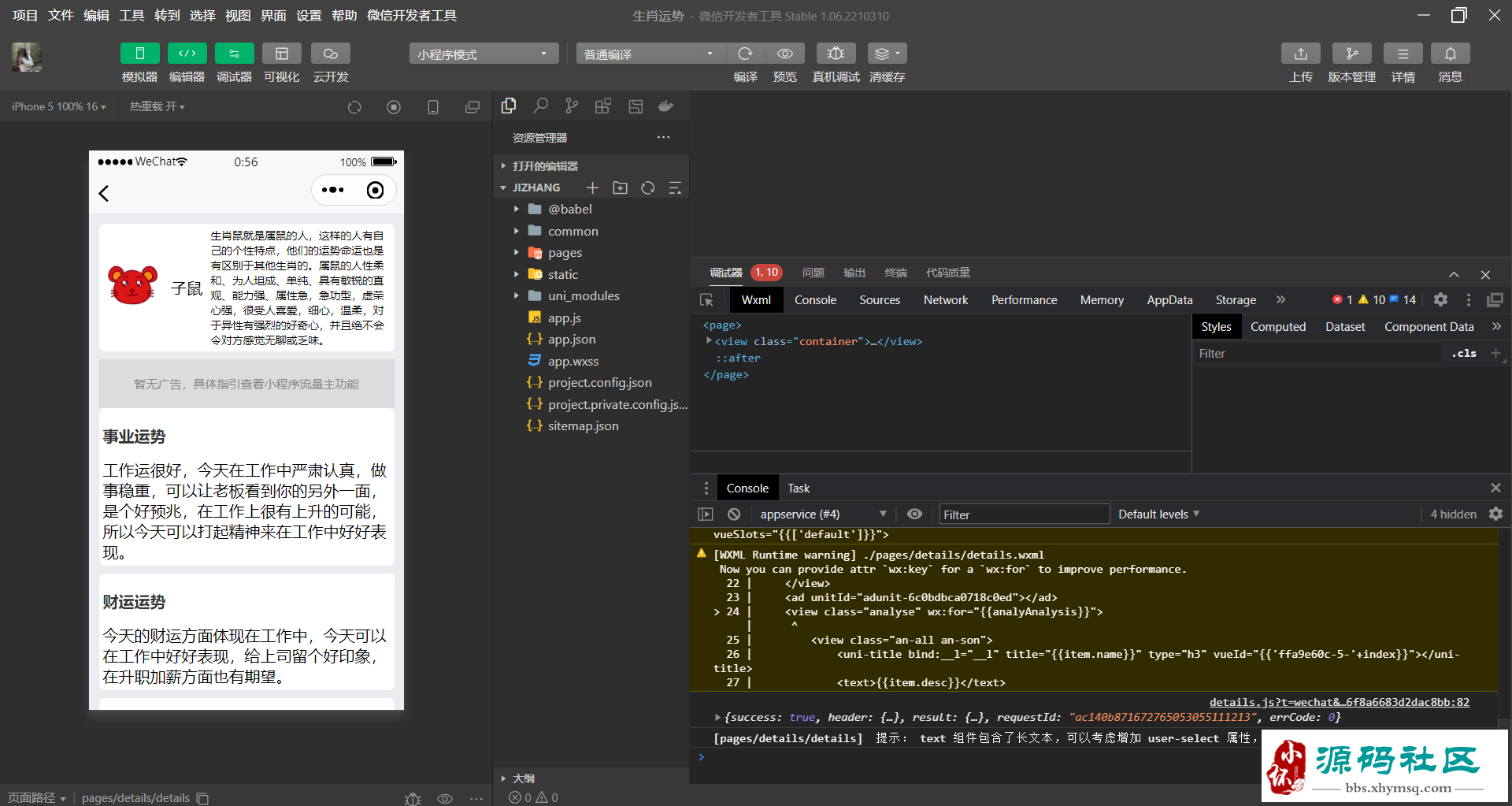Toggle the editor panel button
This screenshot has width=1512, height=806.
click(187, 54)
